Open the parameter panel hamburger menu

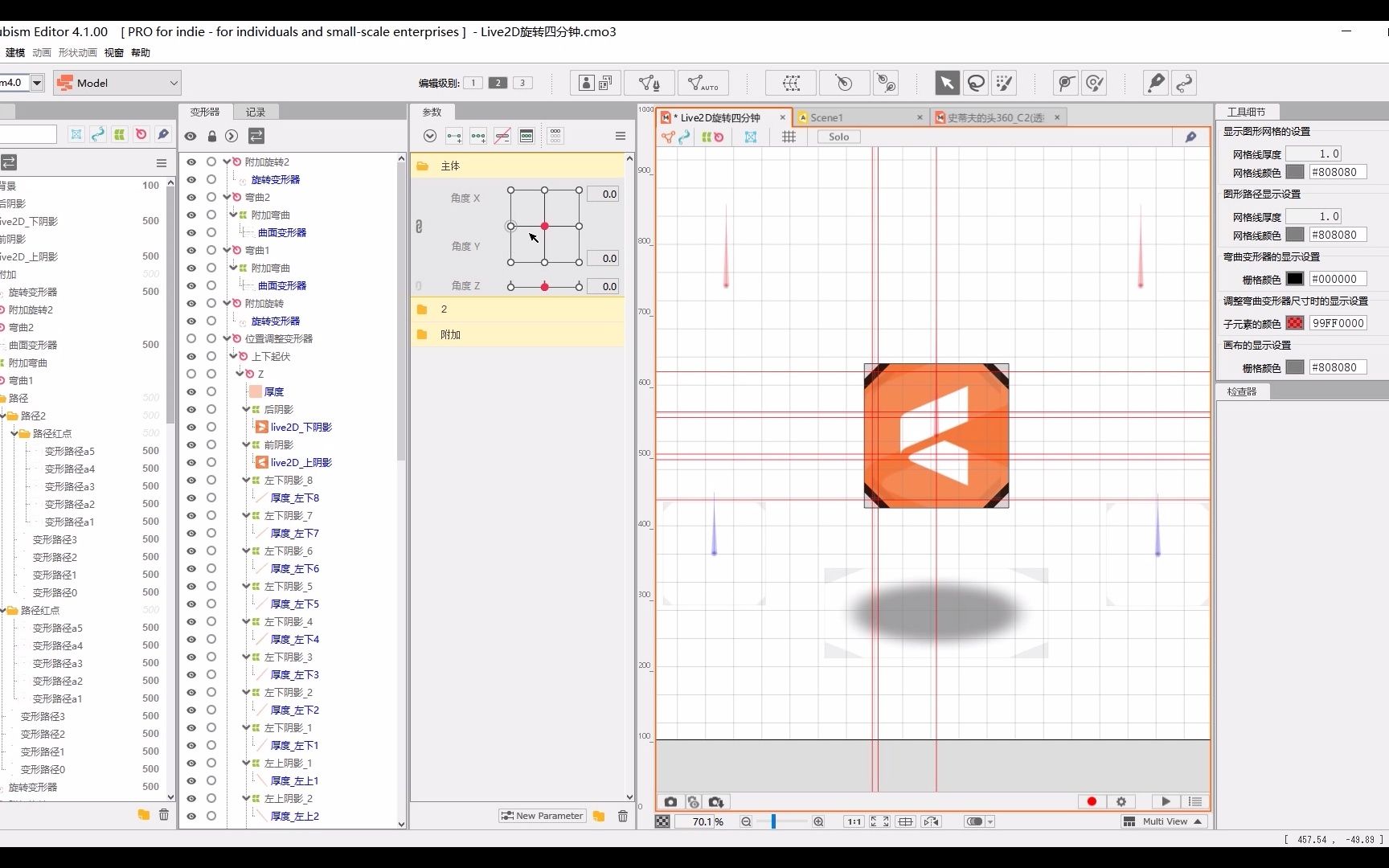coord(621,136)
